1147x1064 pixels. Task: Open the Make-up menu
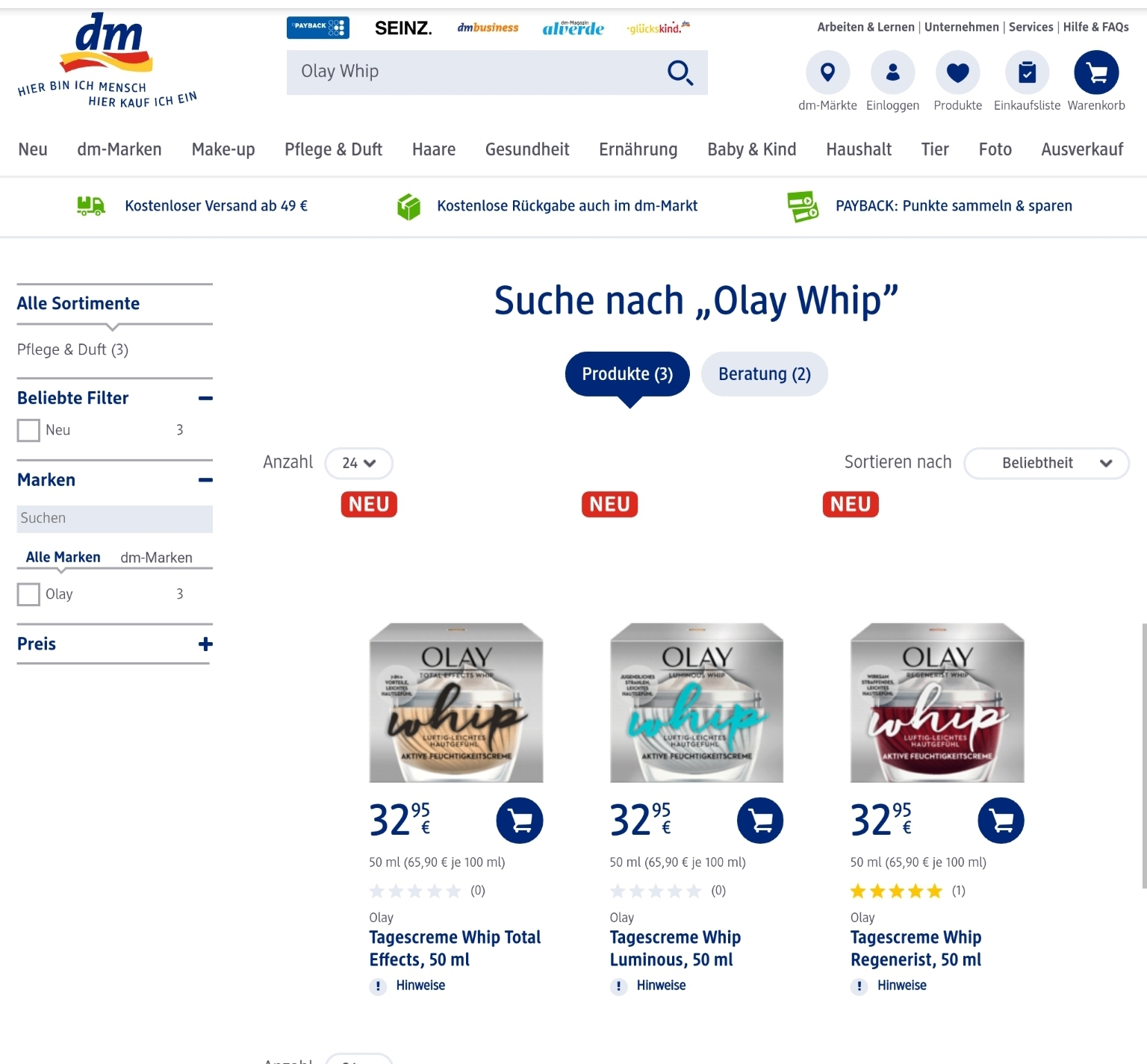(223, 149)
